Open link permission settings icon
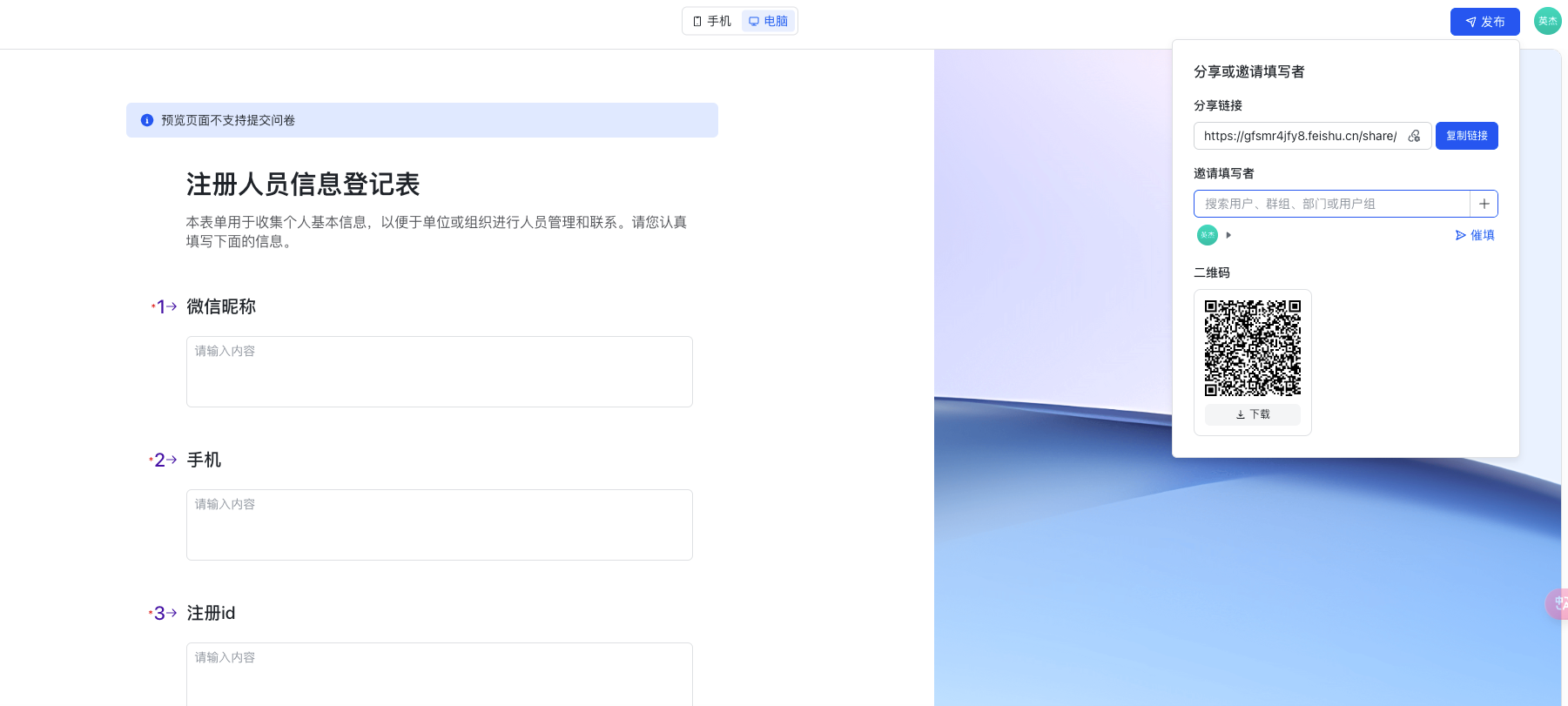The width and height of the screenshot is (1568, 706). click(1414, 136)
